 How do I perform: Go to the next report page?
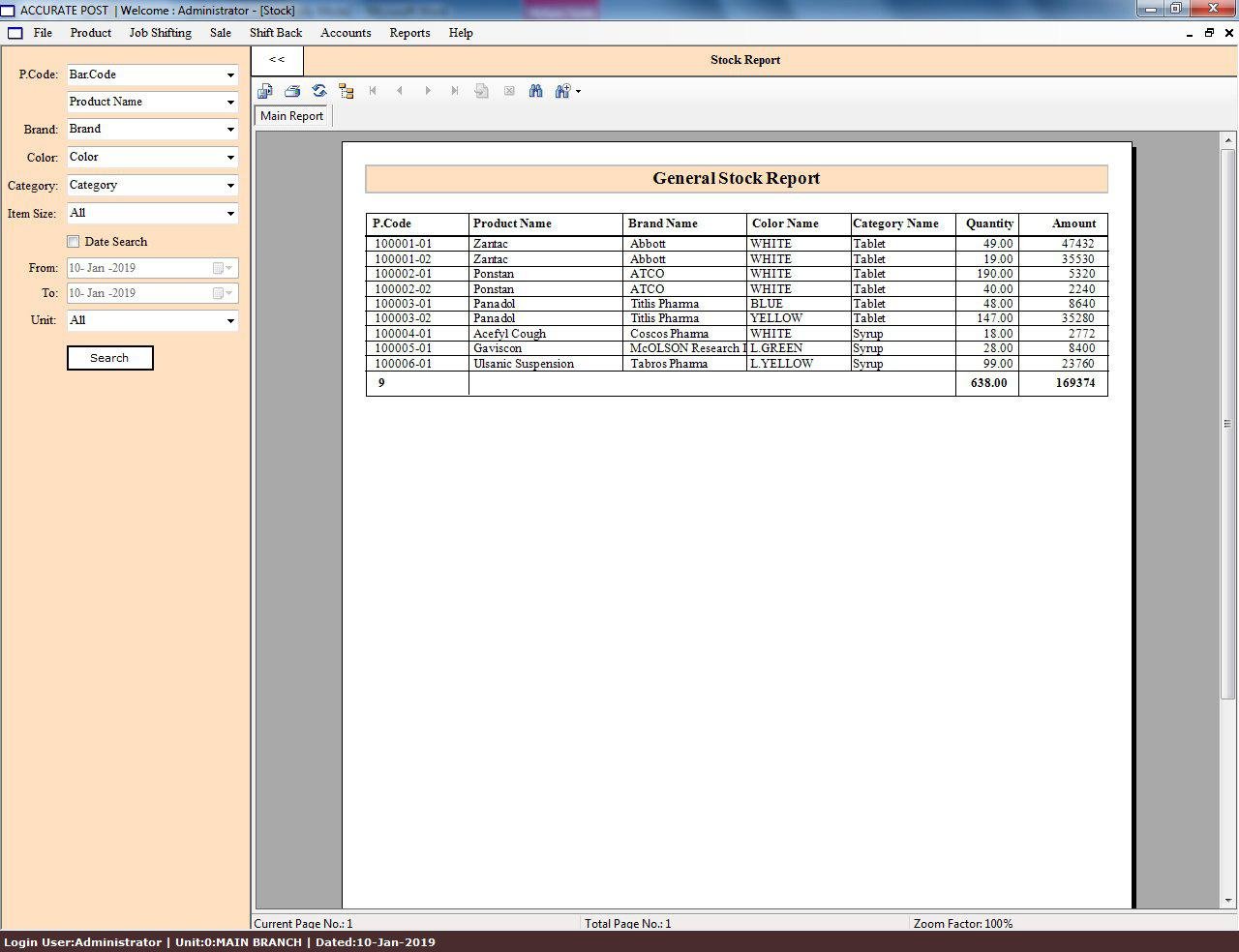(x=427, y=91)
